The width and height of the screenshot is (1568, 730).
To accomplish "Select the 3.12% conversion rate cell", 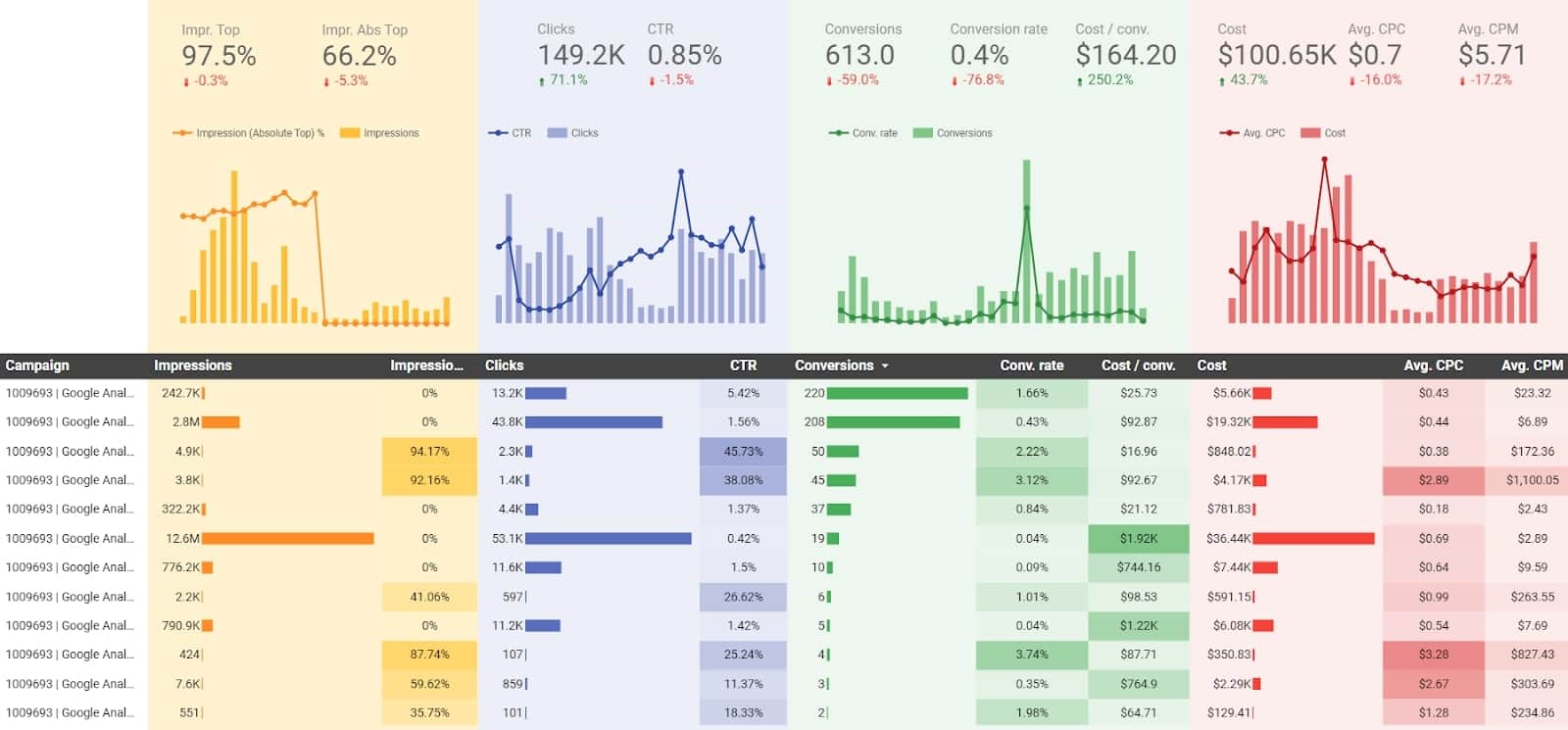I will coord(1031,481).
